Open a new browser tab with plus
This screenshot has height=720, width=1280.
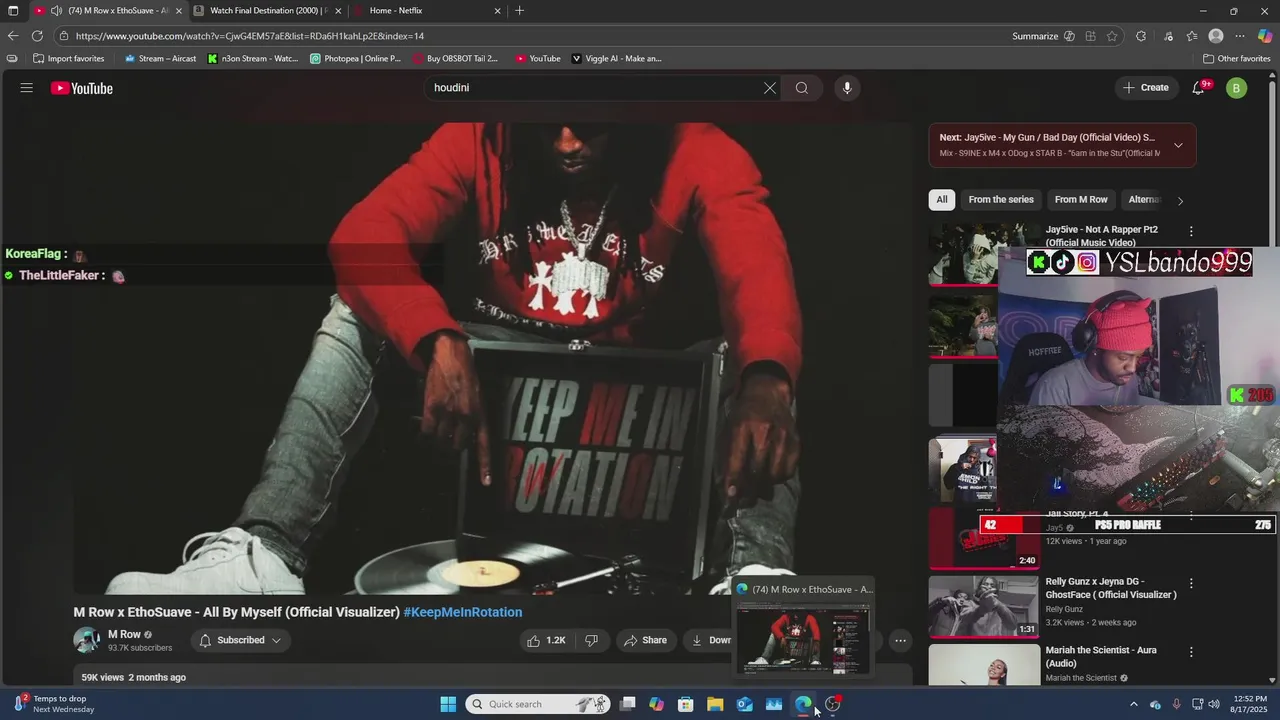tap(519, 11)
